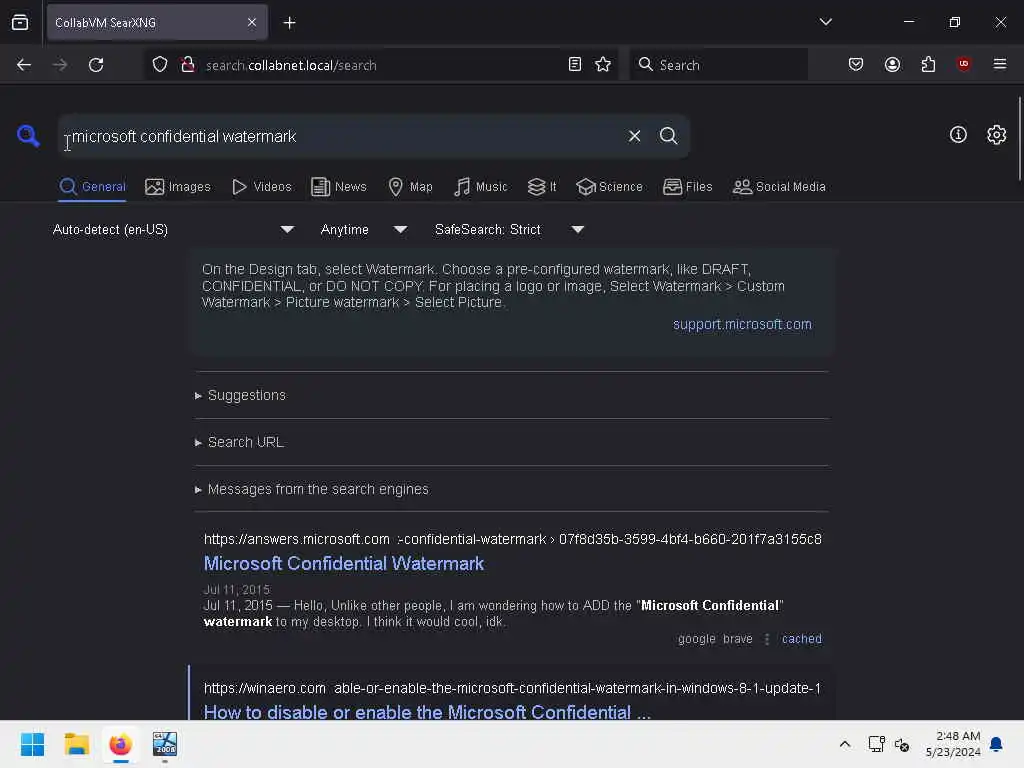The width and height of the screenshot is (1024, 768).
Task: Open SafeSearch Strict dropdown
Action: 509,230
